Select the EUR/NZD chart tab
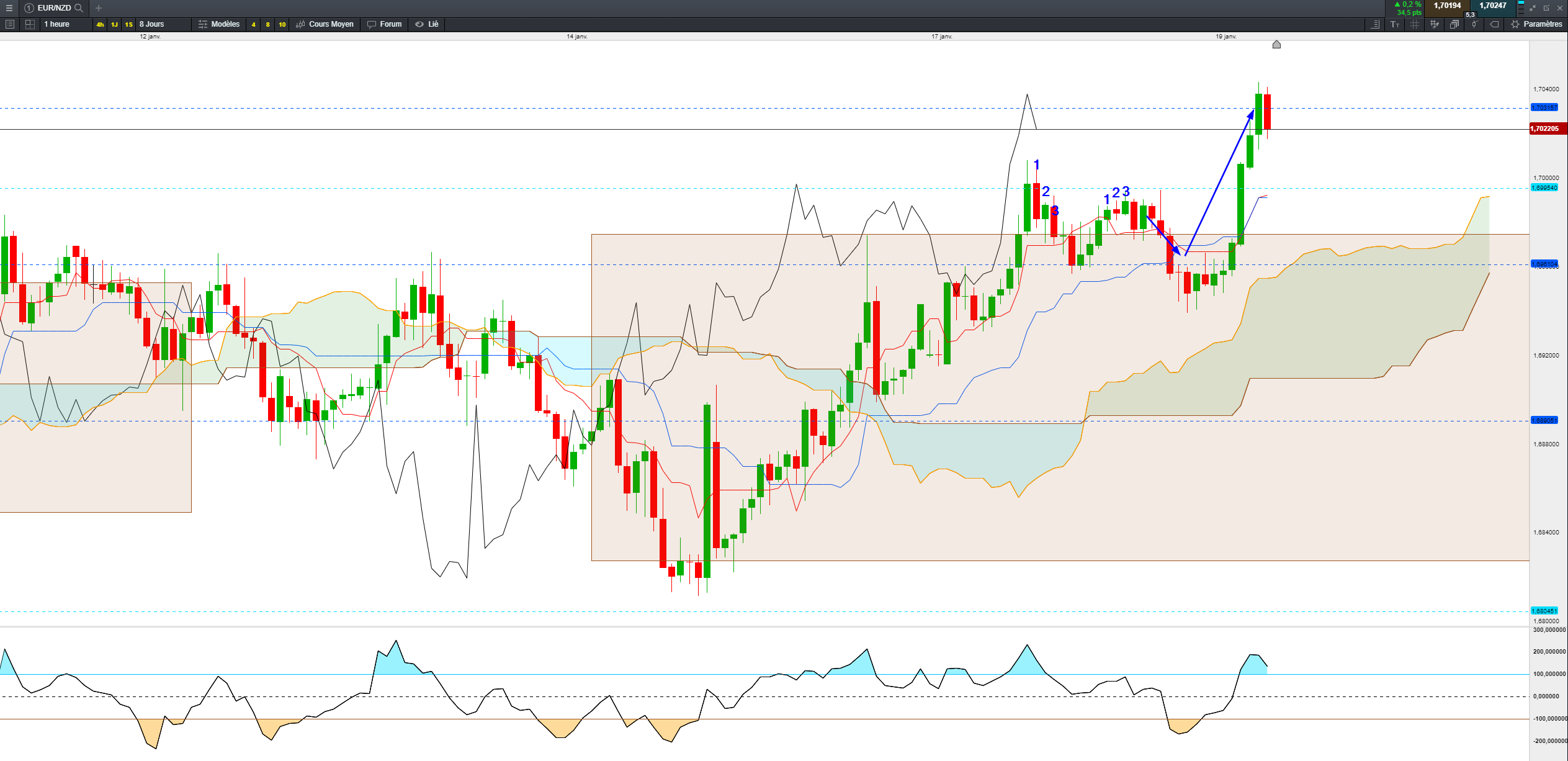 tap(54, 8)
